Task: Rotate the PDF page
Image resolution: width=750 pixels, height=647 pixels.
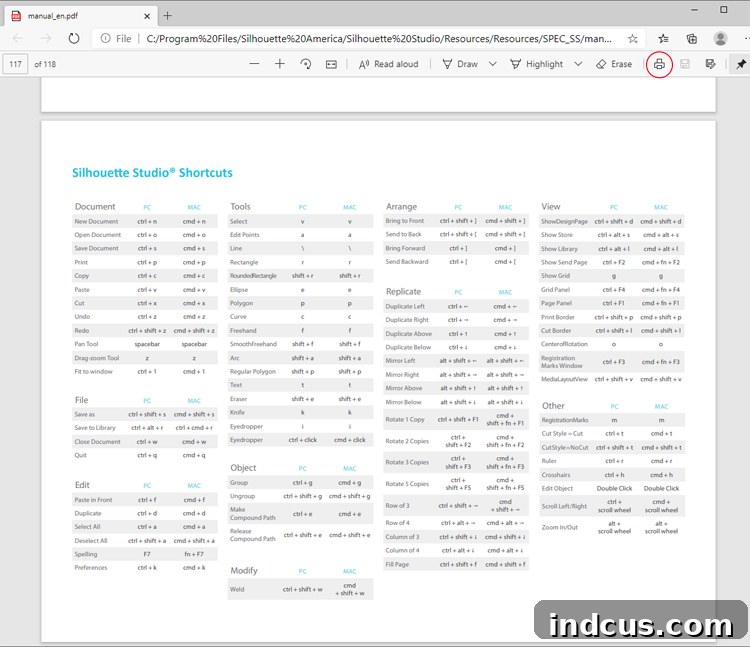Action: pos(306,64)
